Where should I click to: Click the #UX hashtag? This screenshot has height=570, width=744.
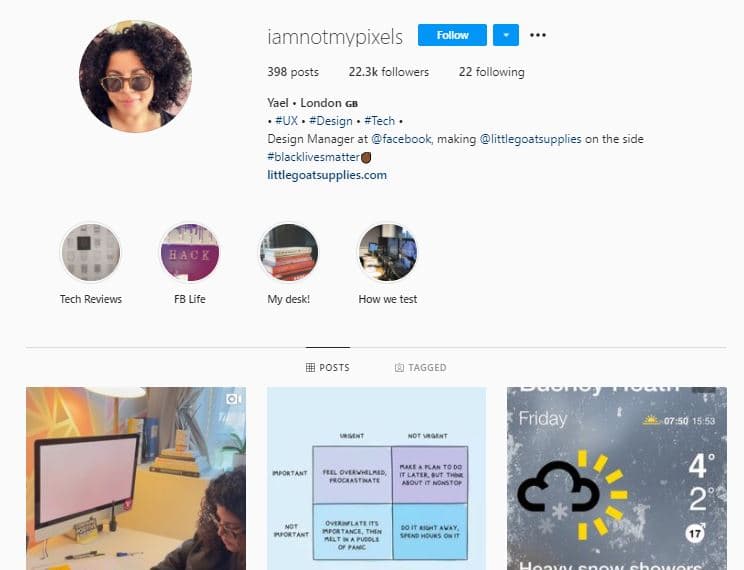286,121
